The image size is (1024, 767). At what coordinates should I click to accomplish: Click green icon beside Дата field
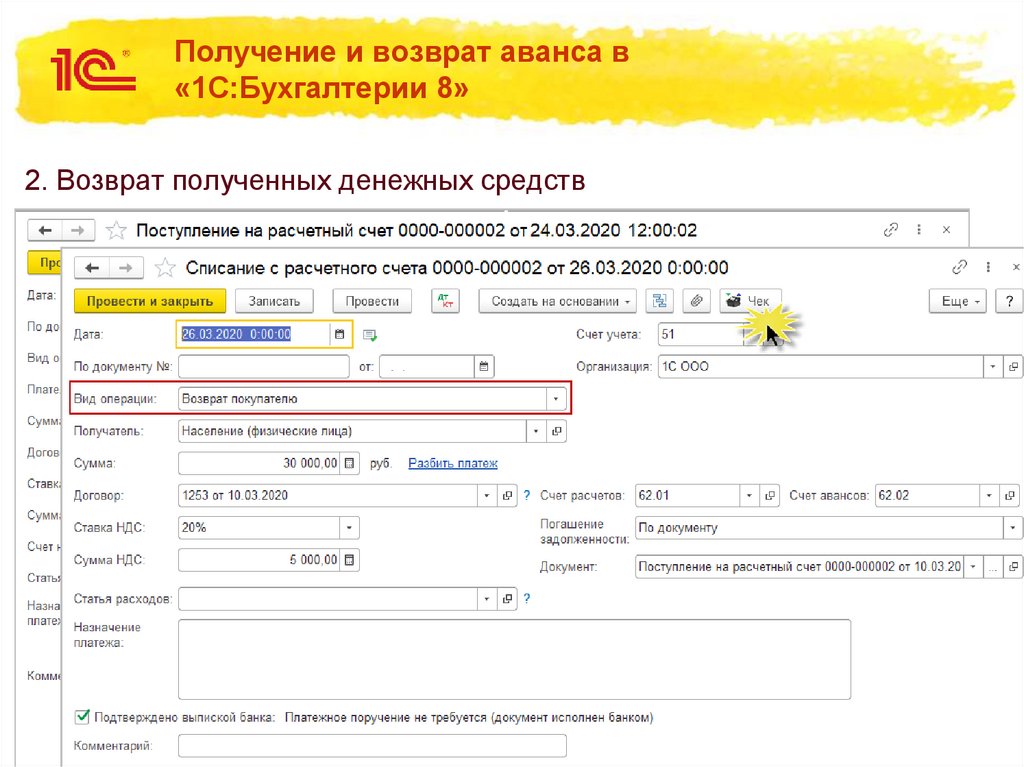[370, 335]
